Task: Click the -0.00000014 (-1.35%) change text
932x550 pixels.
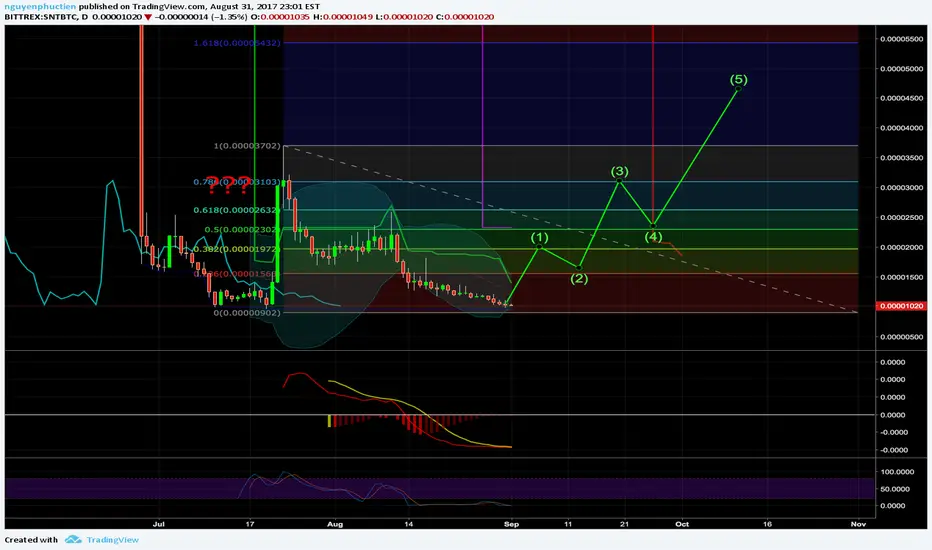Action: click(201, 17)
